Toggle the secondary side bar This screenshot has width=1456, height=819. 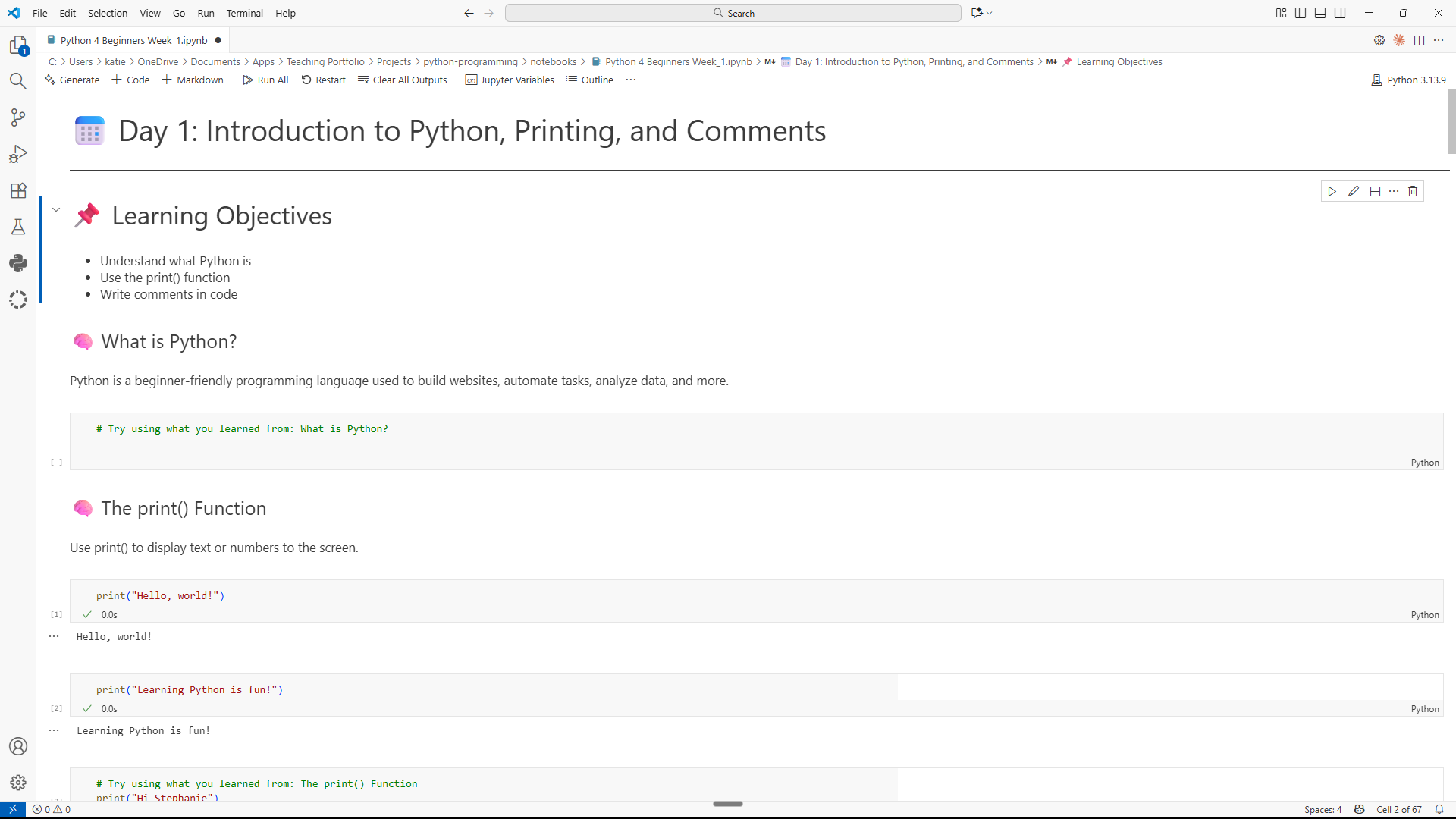(1340, 13)
